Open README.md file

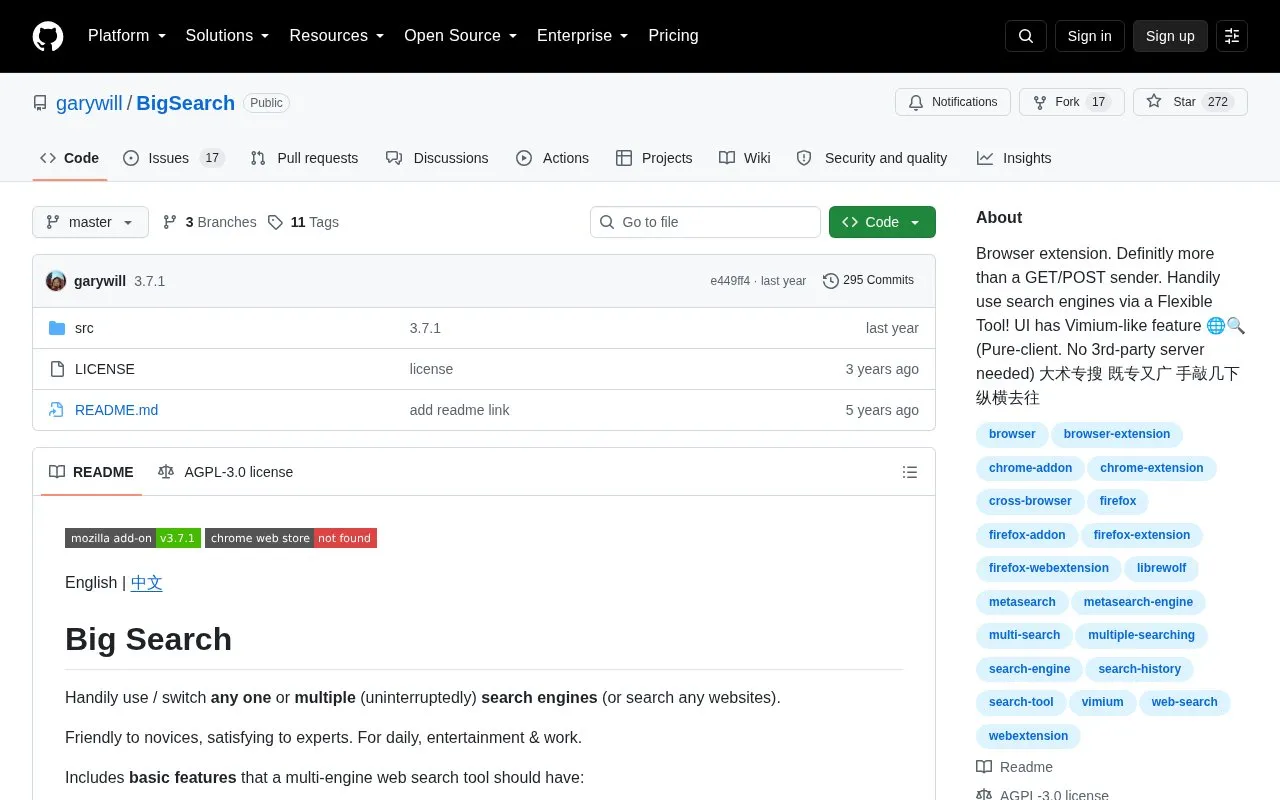(116, 410)
